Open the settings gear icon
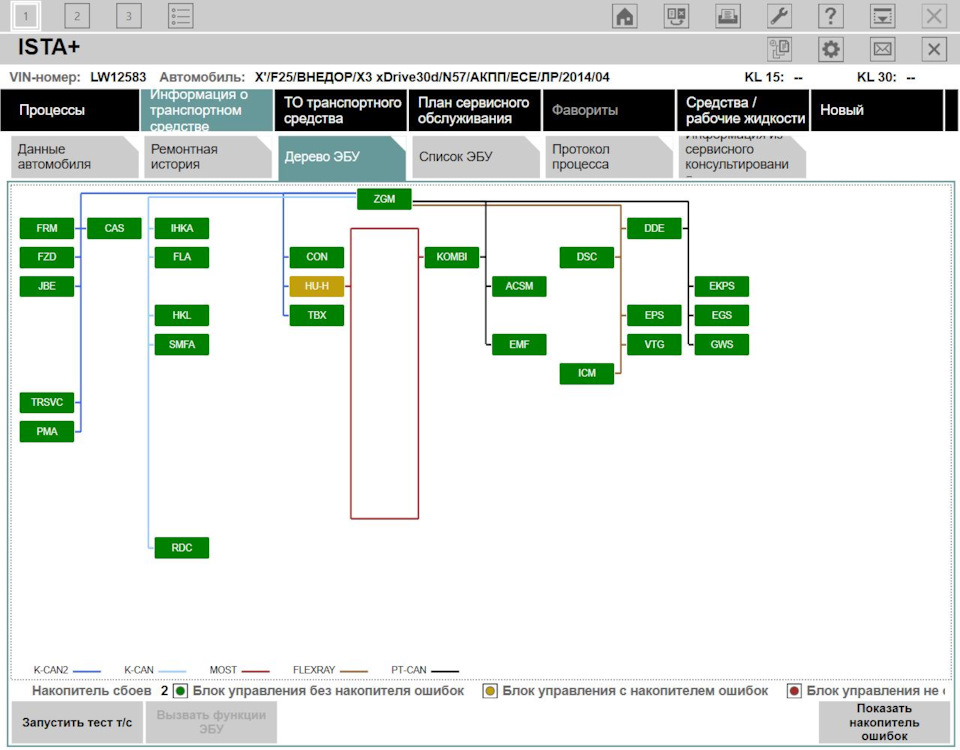Screen dimensions: 960x750 (831, 49)
